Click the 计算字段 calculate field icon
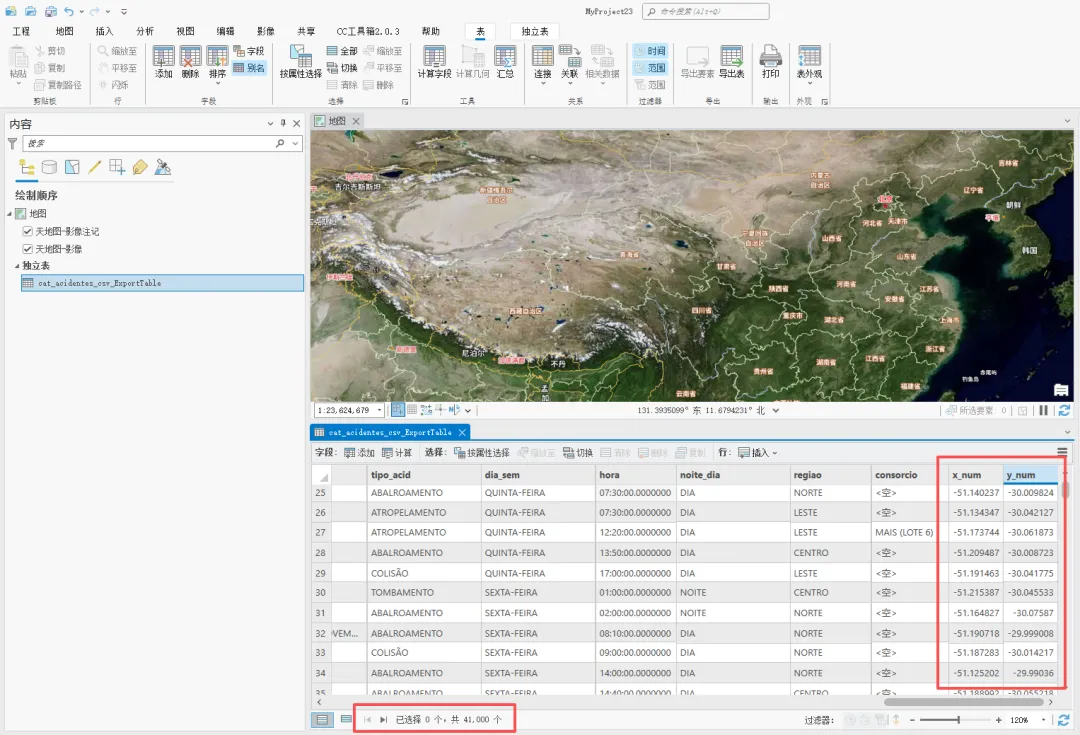The width and height of the screenshot is (1080, 735). [x=434, y=62]
